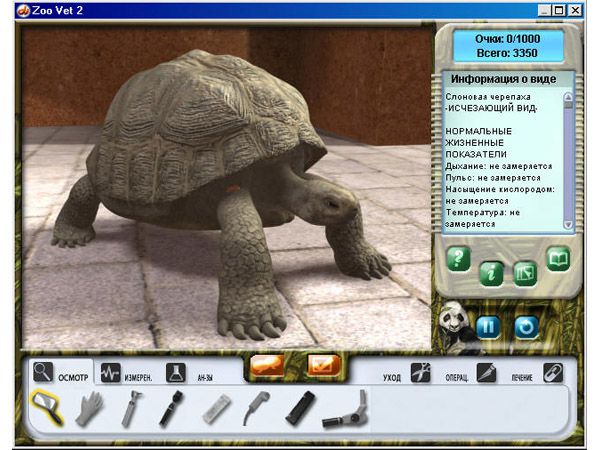
Task: Select the magnifying glass examination tool
Action: (x=47, y=408)
